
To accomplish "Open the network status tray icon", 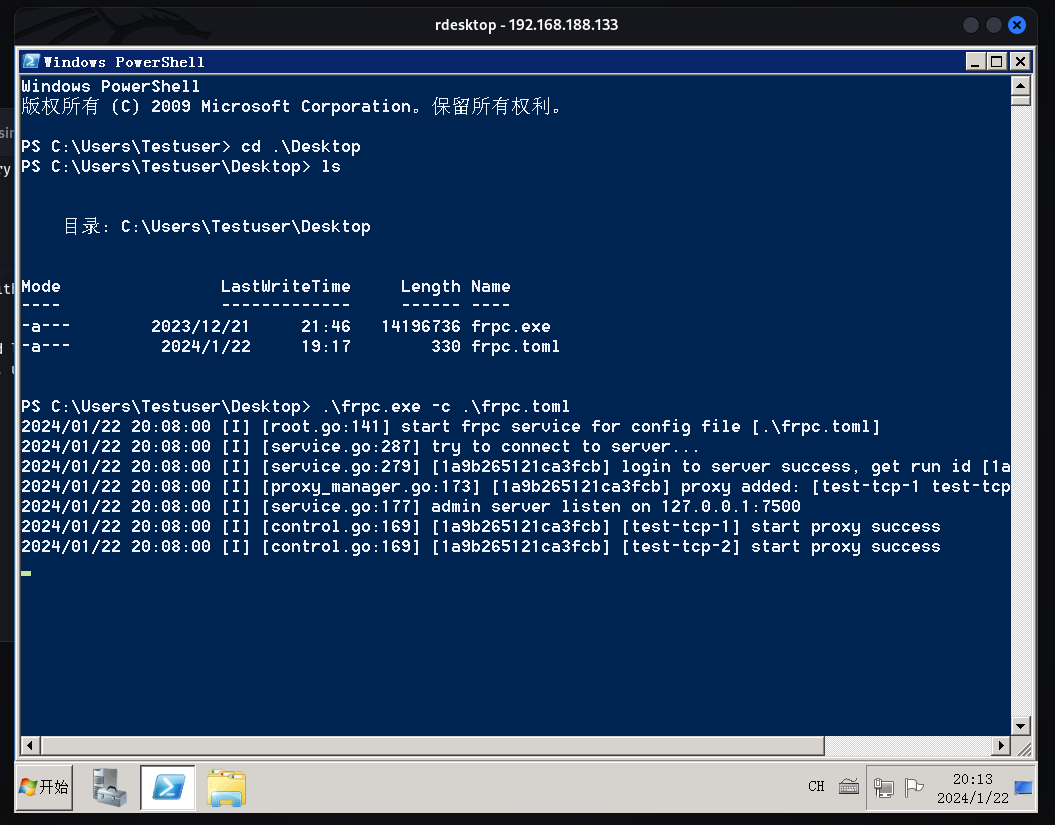I will click(883, 787).
